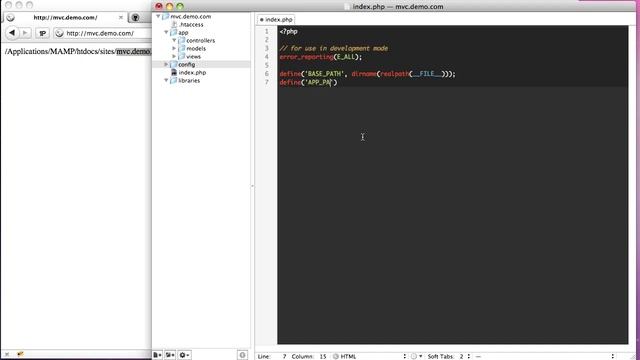This screenshot has width=640, height=360.
Task: Collapse the mvc.demo.com project root
Action: tap(158, 16)
